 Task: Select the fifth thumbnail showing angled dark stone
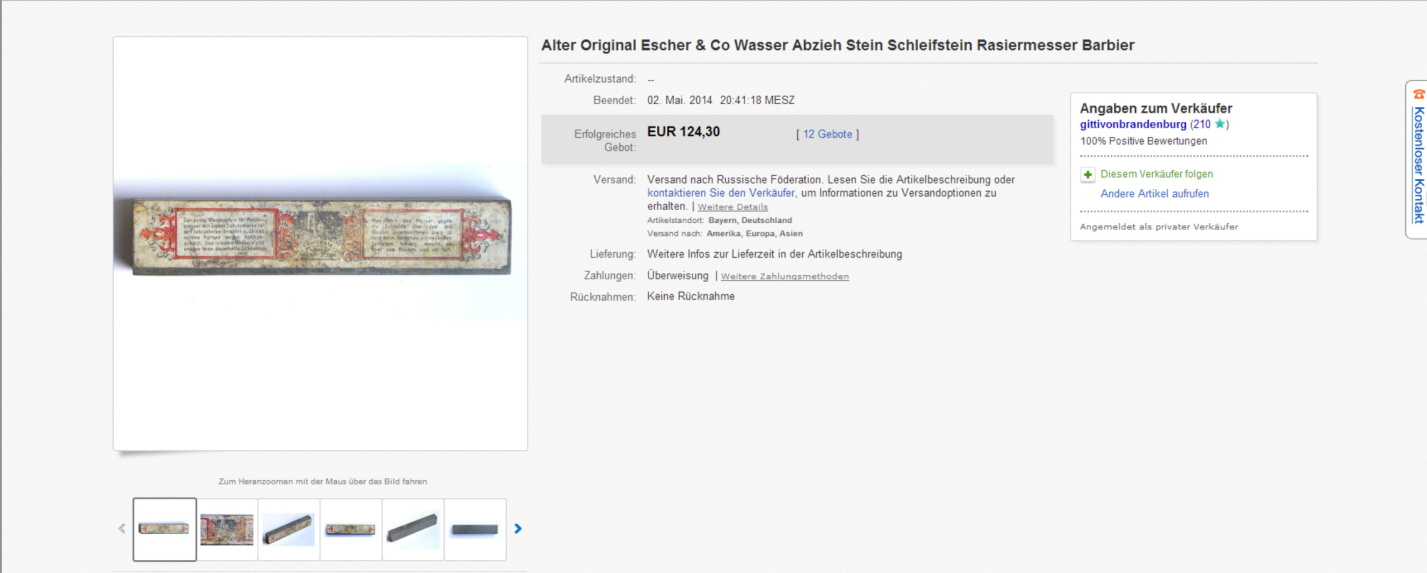pos(413,529)
